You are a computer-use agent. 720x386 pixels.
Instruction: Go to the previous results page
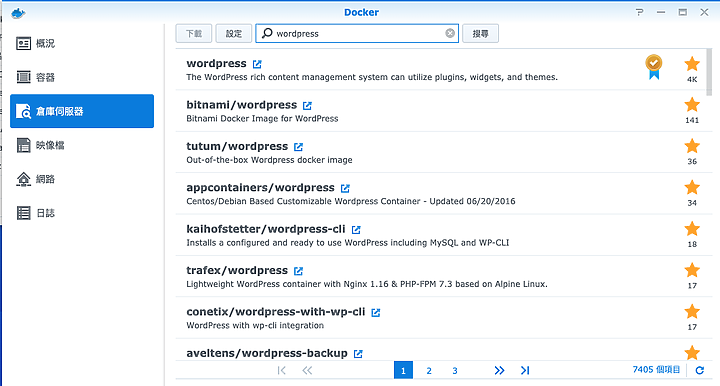coord(307,370)
